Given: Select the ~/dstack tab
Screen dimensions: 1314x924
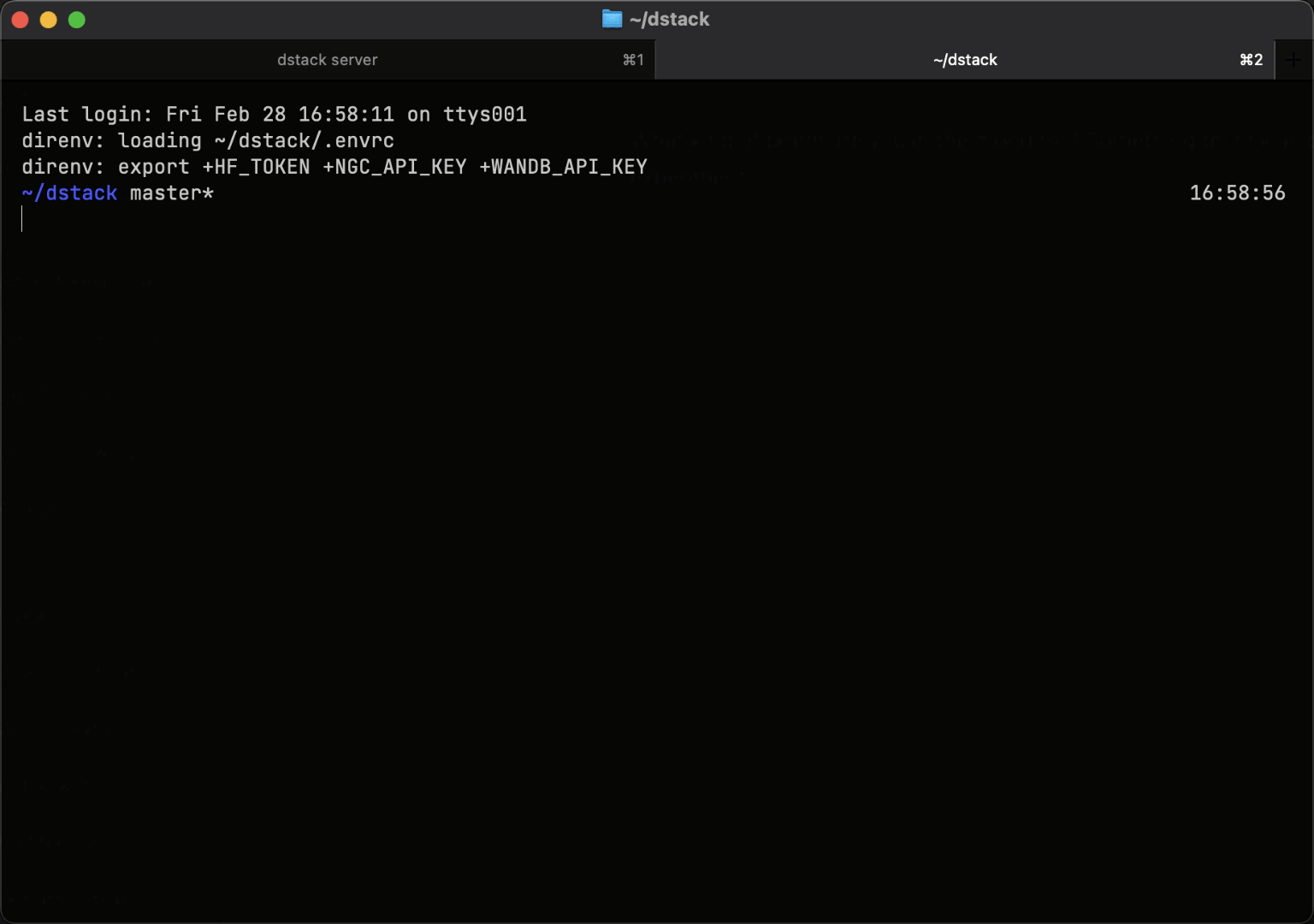Looking at the screenshot, I should [x=965, y=60].
